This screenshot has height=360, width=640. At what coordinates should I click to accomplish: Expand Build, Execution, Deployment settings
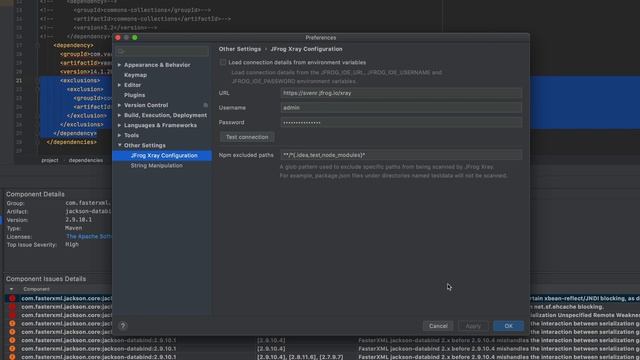pyautogui.click(x=119, y=115)
